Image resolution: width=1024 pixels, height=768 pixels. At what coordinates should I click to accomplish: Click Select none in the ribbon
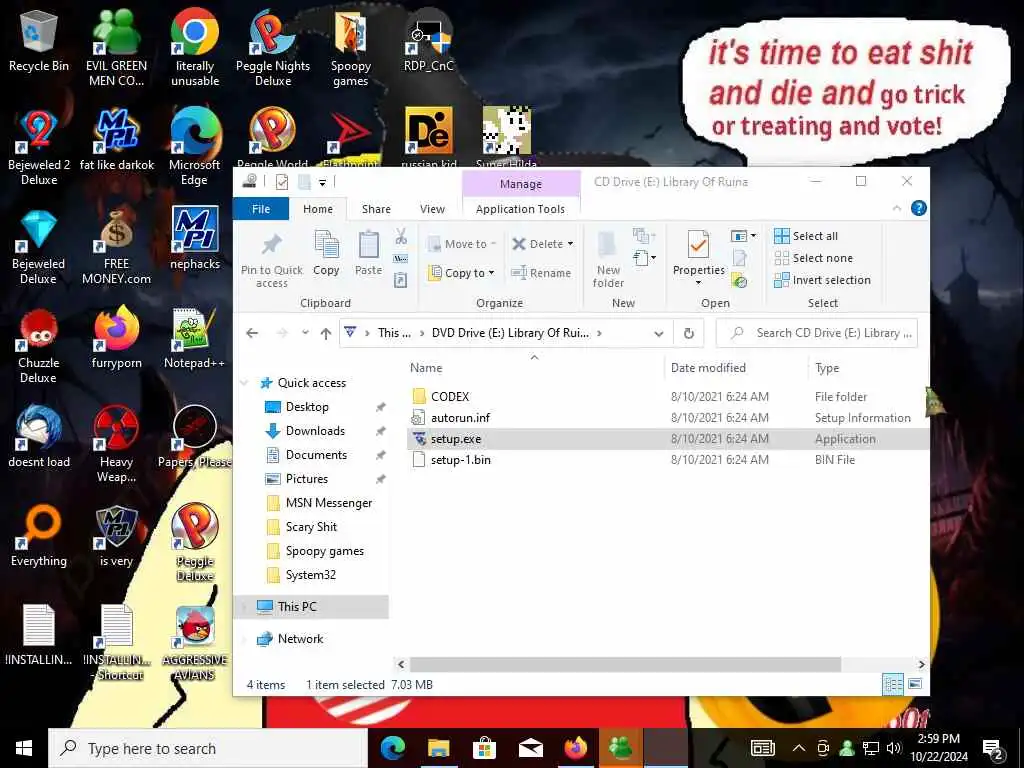click(814, 258)
